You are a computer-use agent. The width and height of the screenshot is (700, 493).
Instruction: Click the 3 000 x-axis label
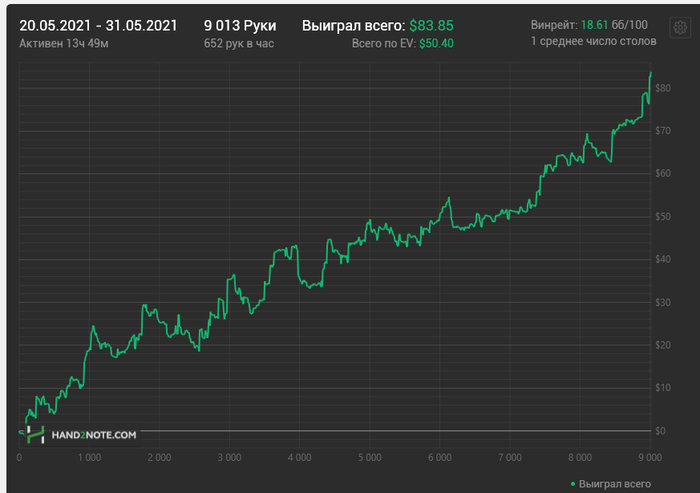pos(229,458)
